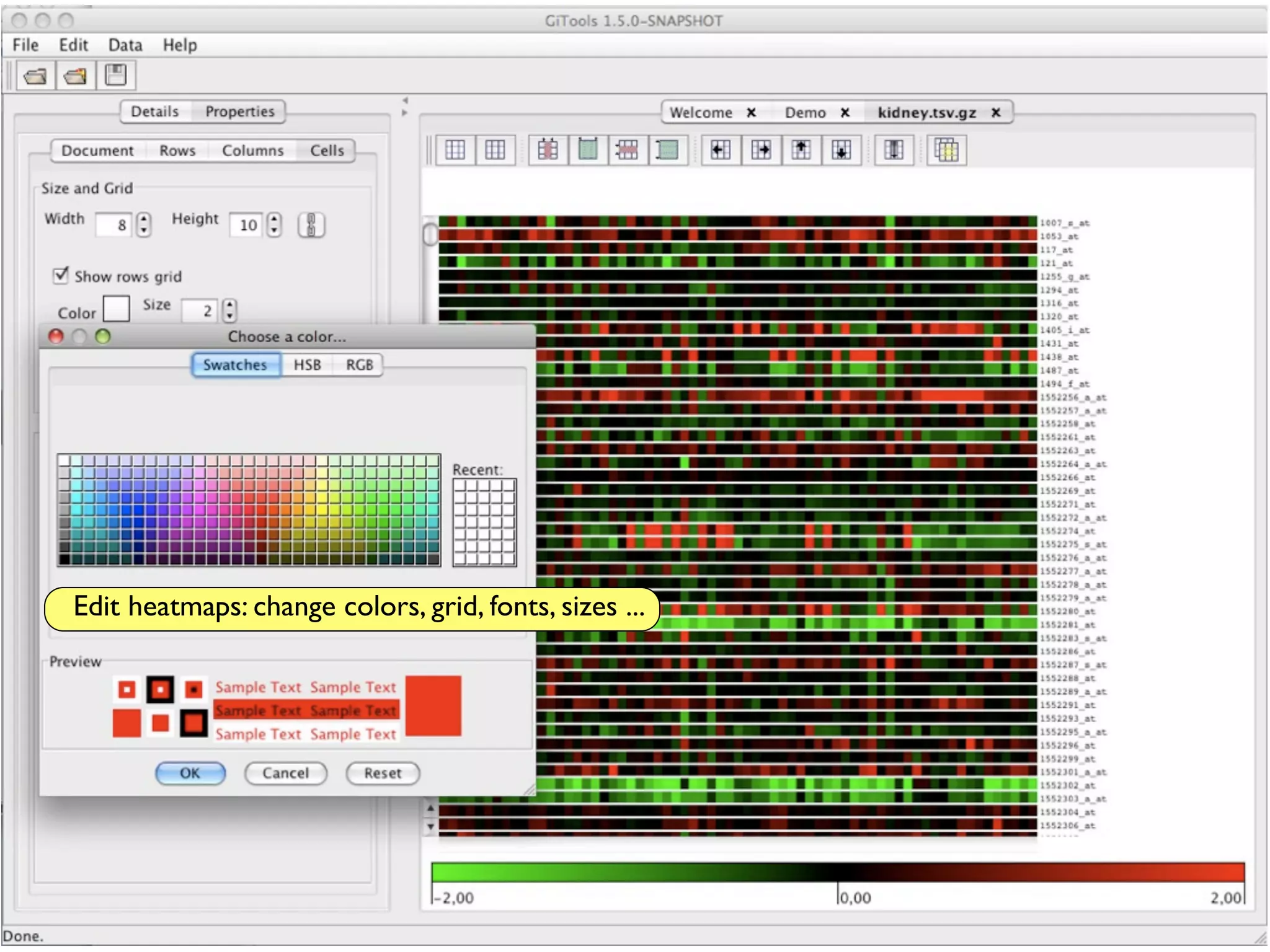Toggle Show rows grid checkbox
The height and width of the screenshot is (952, 1270).
61,275
